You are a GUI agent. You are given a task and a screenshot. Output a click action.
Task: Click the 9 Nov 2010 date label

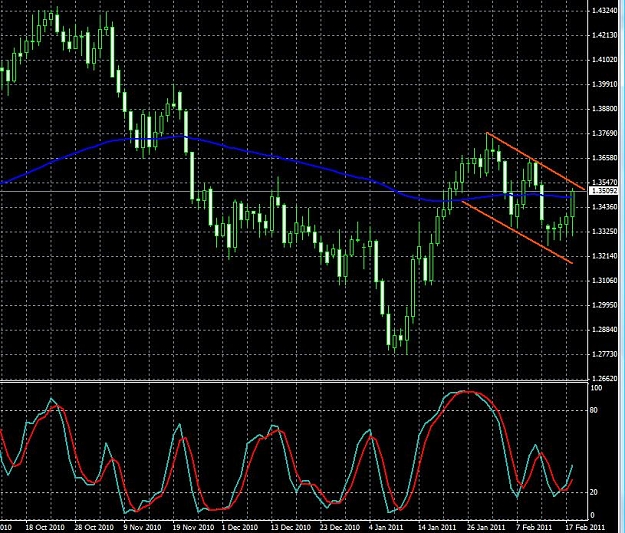(142, 527)
